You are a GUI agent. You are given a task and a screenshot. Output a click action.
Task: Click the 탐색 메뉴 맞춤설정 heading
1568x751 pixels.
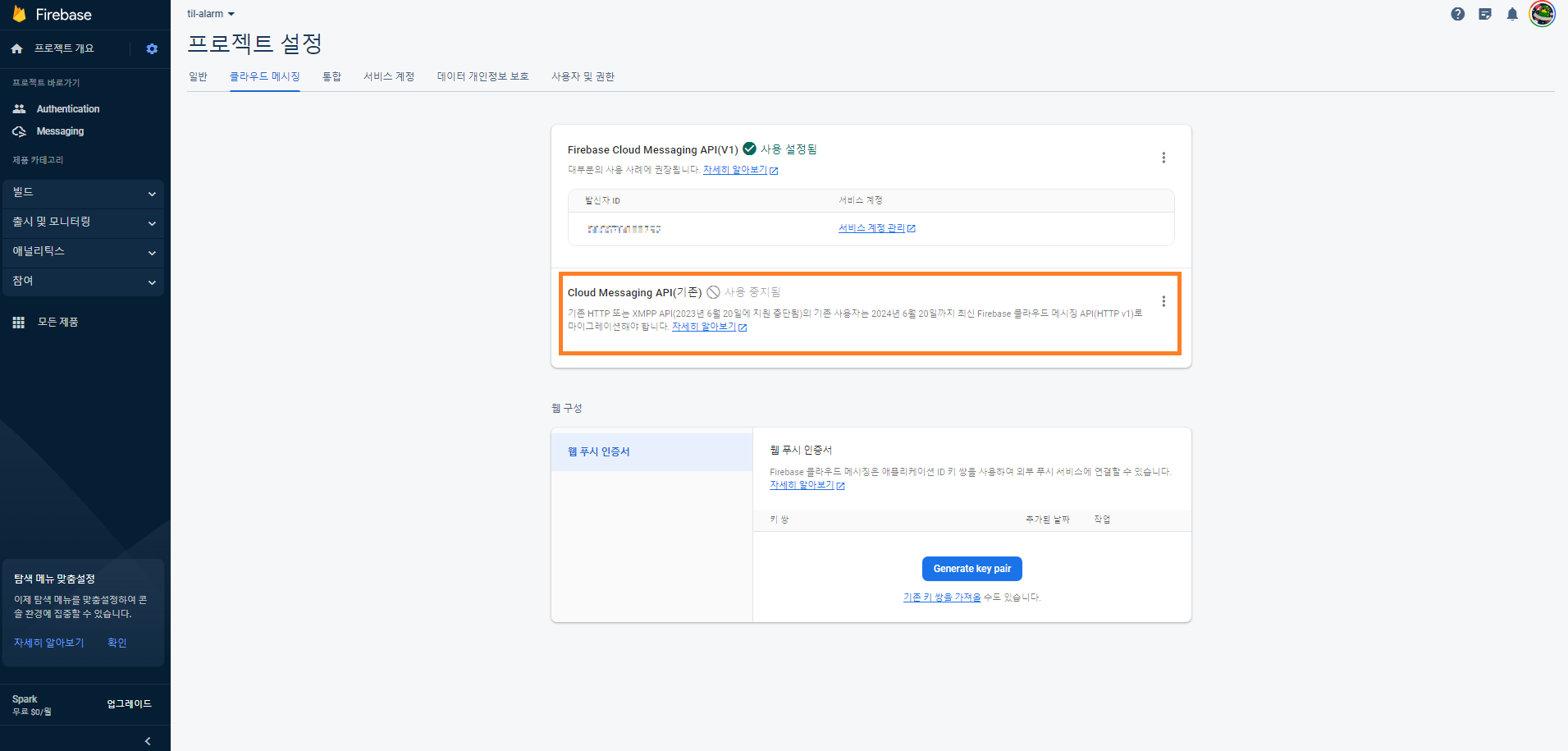(55, 579)
